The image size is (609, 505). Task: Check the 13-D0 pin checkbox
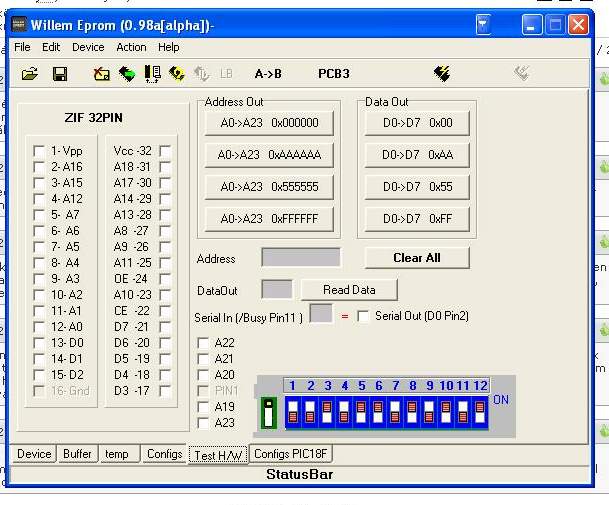39,343
